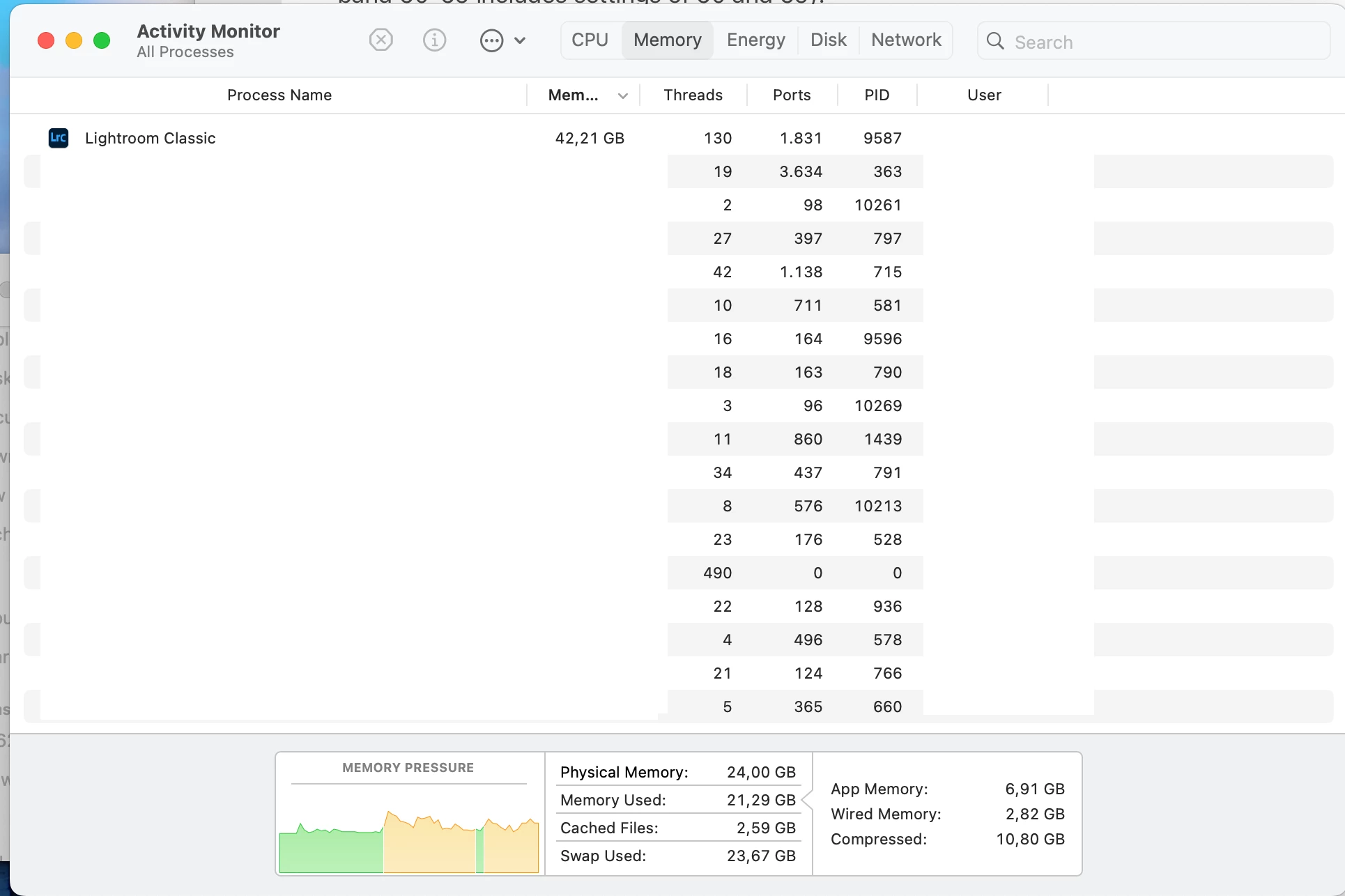Open the process info inspector icon
The height and width of the screenshot is (896, 1345).
point(434,40)
